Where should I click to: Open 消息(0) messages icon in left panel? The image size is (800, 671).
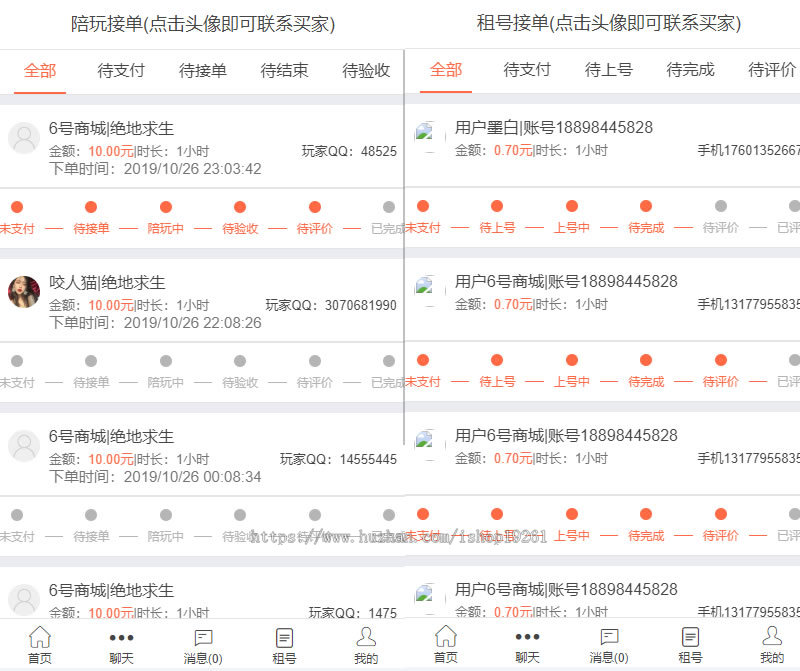tap(203, 646)
